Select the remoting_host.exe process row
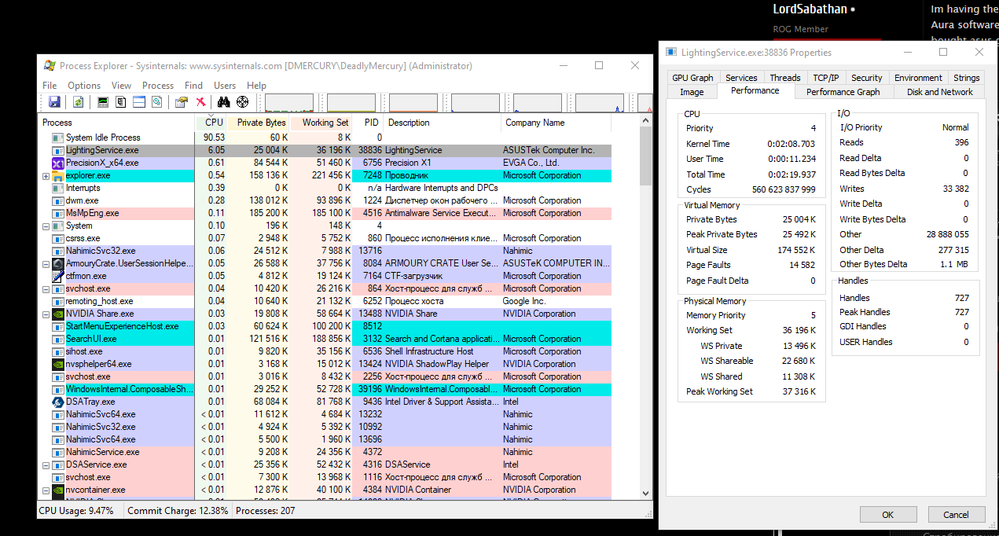 tap(325, 301)
